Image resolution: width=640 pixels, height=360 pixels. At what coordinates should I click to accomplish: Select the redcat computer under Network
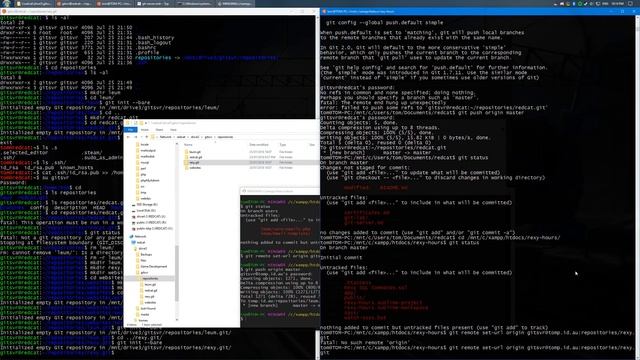tap(141, 242)
